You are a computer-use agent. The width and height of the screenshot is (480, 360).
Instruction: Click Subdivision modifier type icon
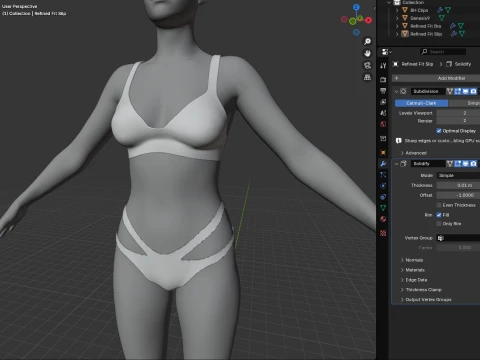pos(403,91)
